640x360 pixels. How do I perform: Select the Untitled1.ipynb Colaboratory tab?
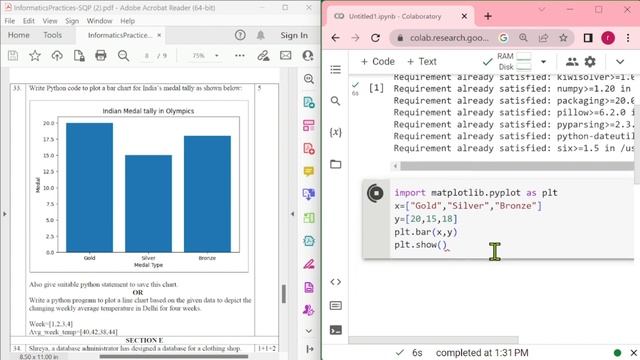pos(400,16)
